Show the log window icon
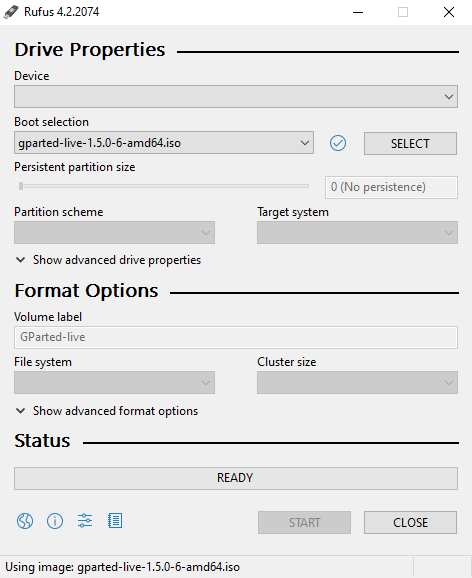This screenshot has width=472, height=578. click(115, 521)
